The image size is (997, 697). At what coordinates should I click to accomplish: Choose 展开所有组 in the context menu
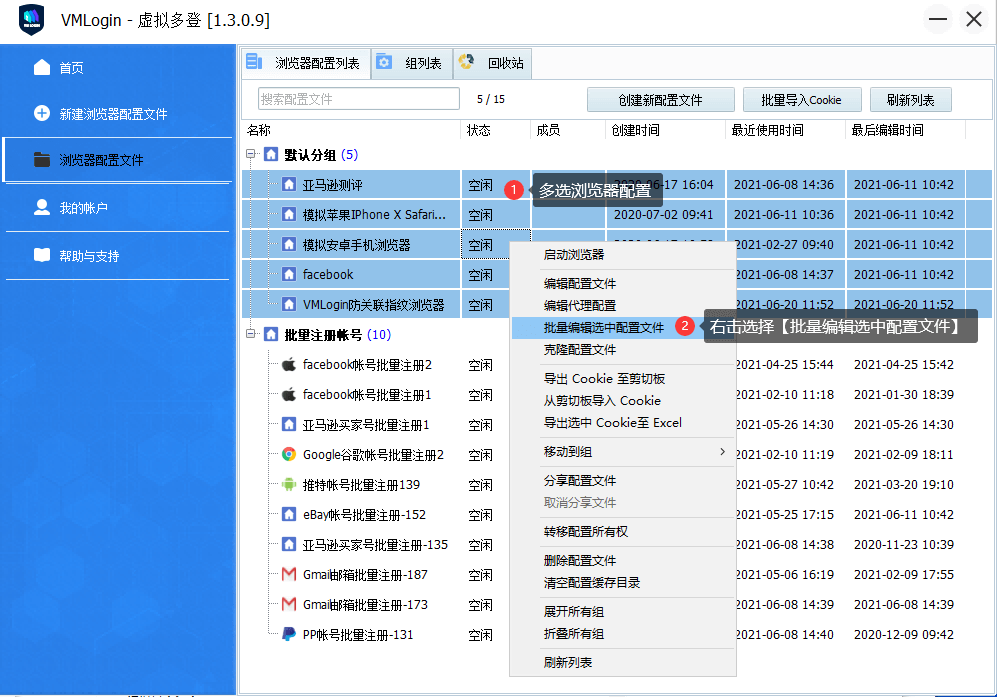622,612
